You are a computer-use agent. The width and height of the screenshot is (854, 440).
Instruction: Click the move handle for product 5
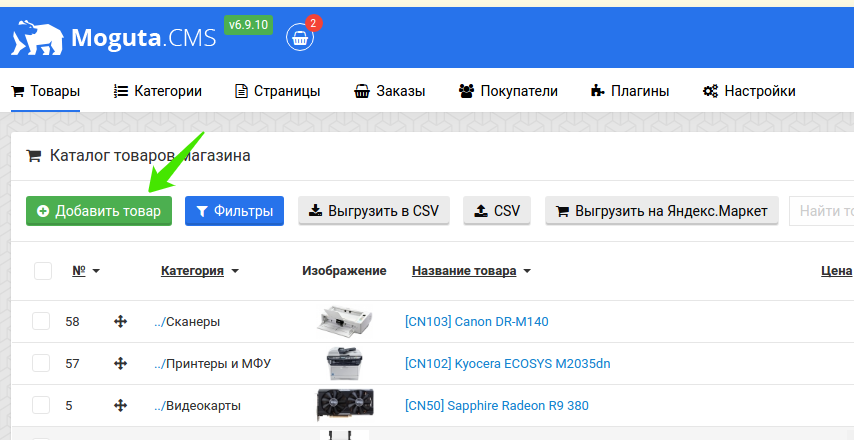[120, 405]
